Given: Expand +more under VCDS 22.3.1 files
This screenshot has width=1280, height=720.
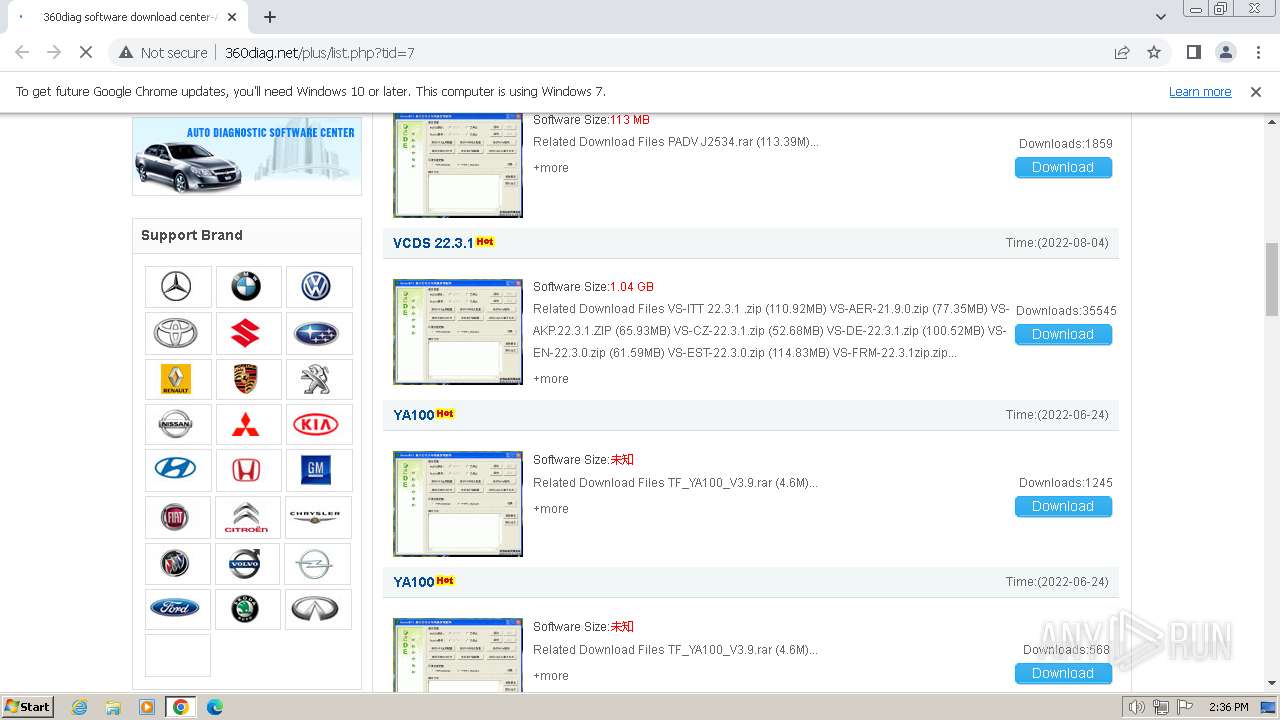Looking at the screenshot, I should click(551, 379).
